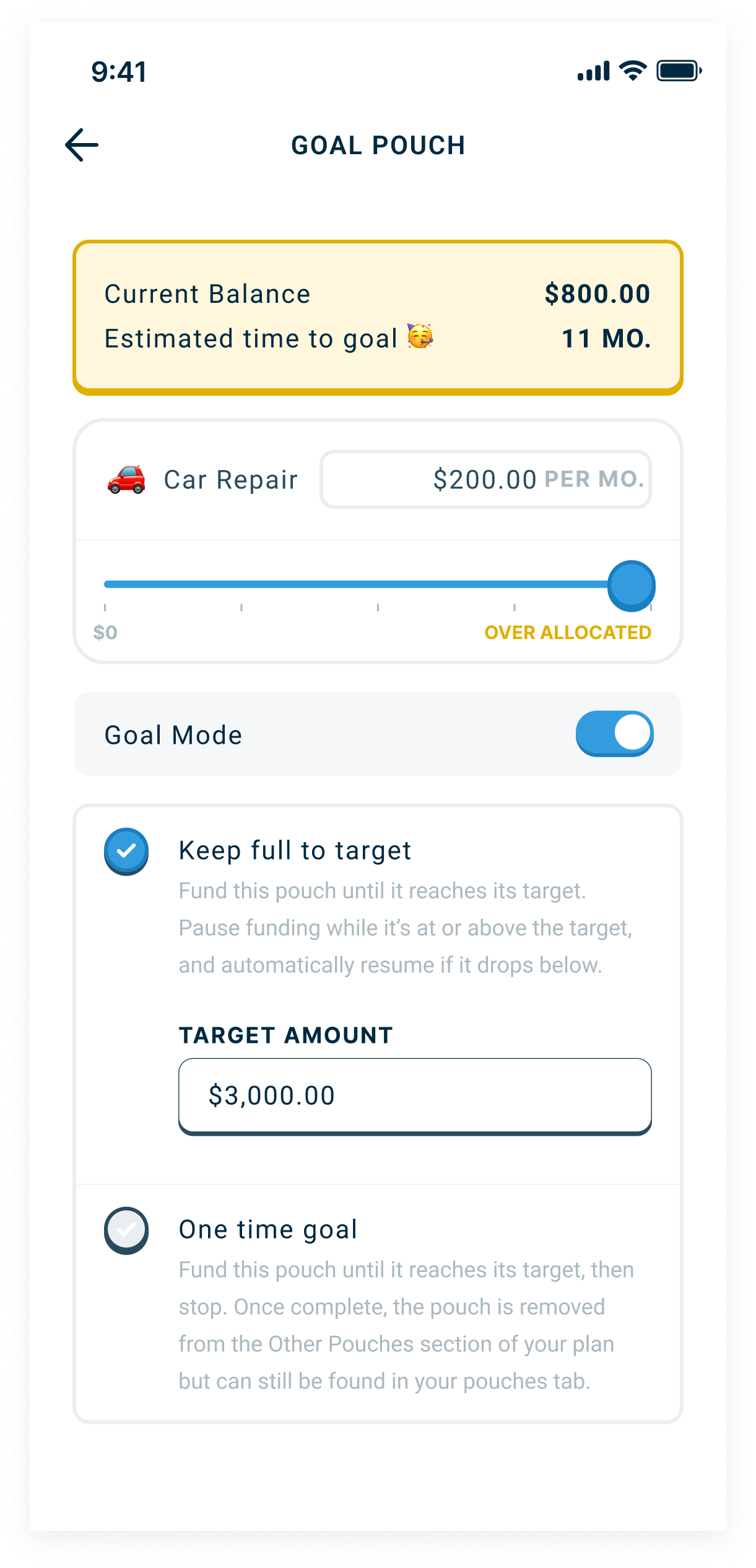This screenshot has width=756, height=1568.
Task: Click the OVER ALLOCATED warning label
Action: [568, 633]
